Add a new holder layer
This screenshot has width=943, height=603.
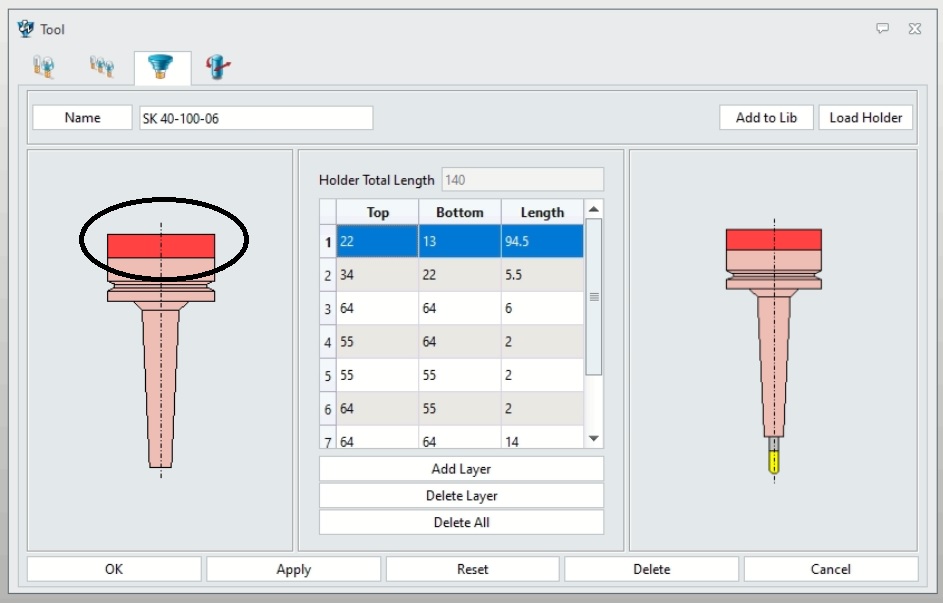461,469
